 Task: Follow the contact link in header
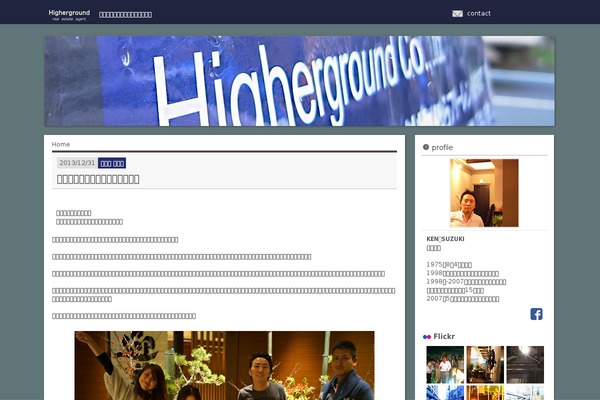tap(479, 13)
